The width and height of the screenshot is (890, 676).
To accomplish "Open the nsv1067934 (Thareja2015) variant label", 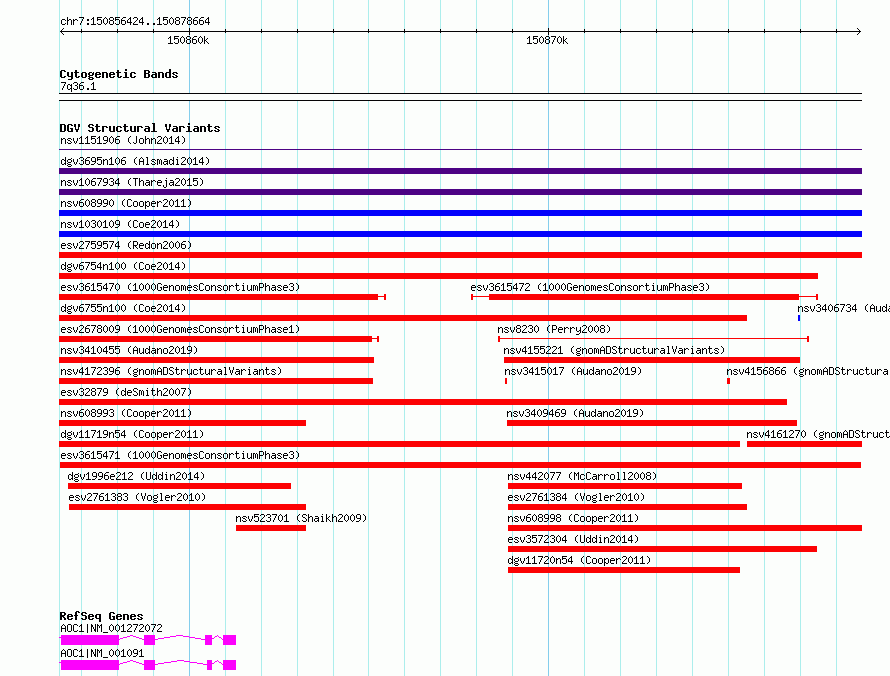I will pos(132,182).
